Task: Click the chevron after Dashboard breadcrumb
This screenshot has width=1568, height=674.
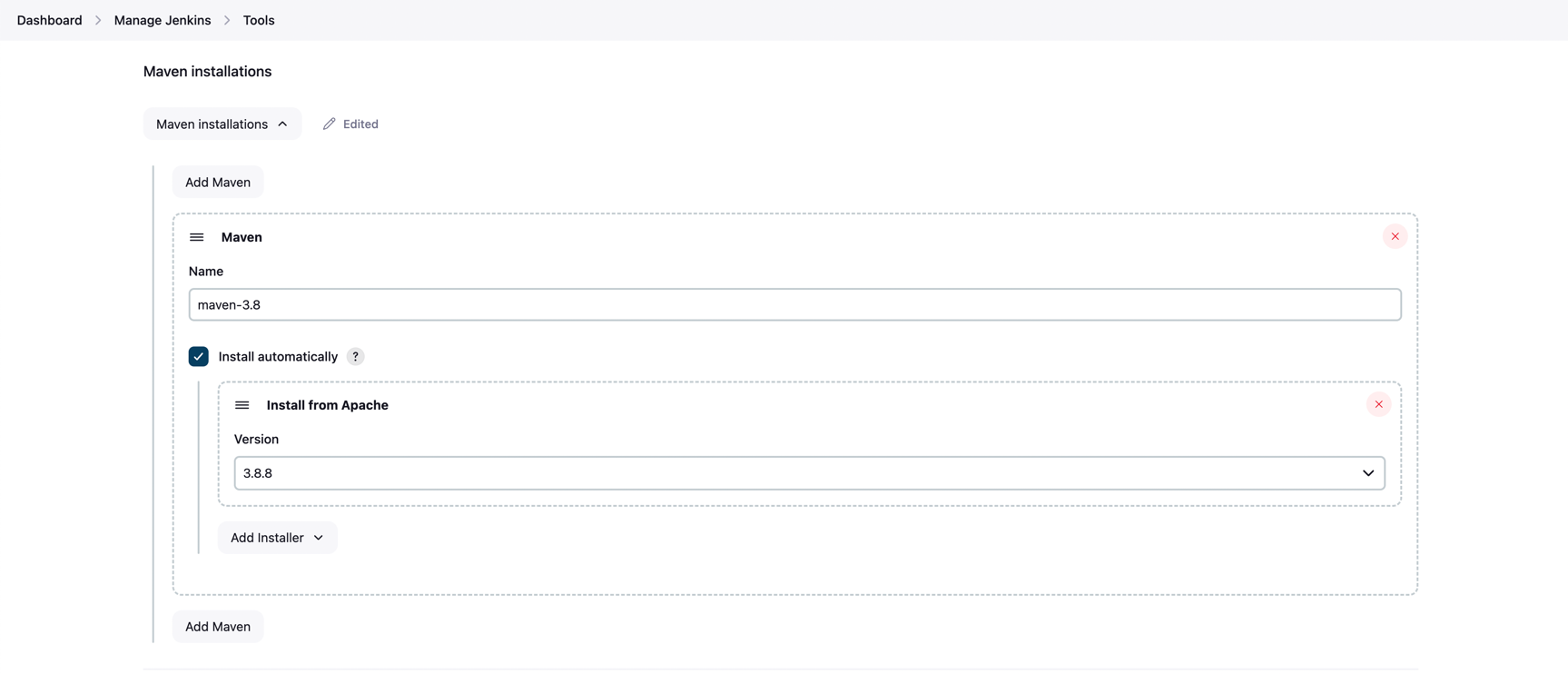Action: pos(98,20)
